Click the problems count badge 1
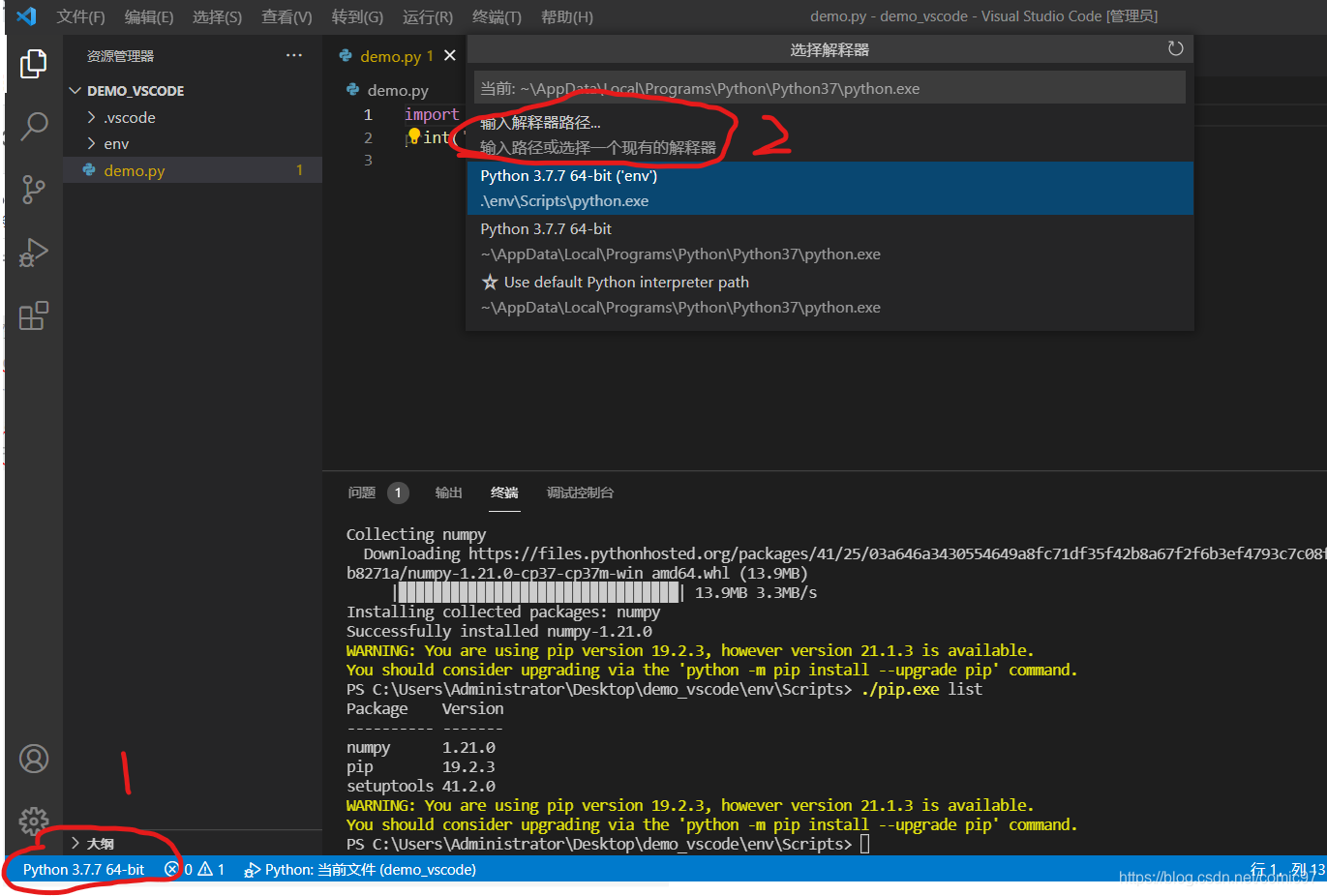Viewport: 1327px width, 896px height. pyautogui.click(x=398, y=493)
